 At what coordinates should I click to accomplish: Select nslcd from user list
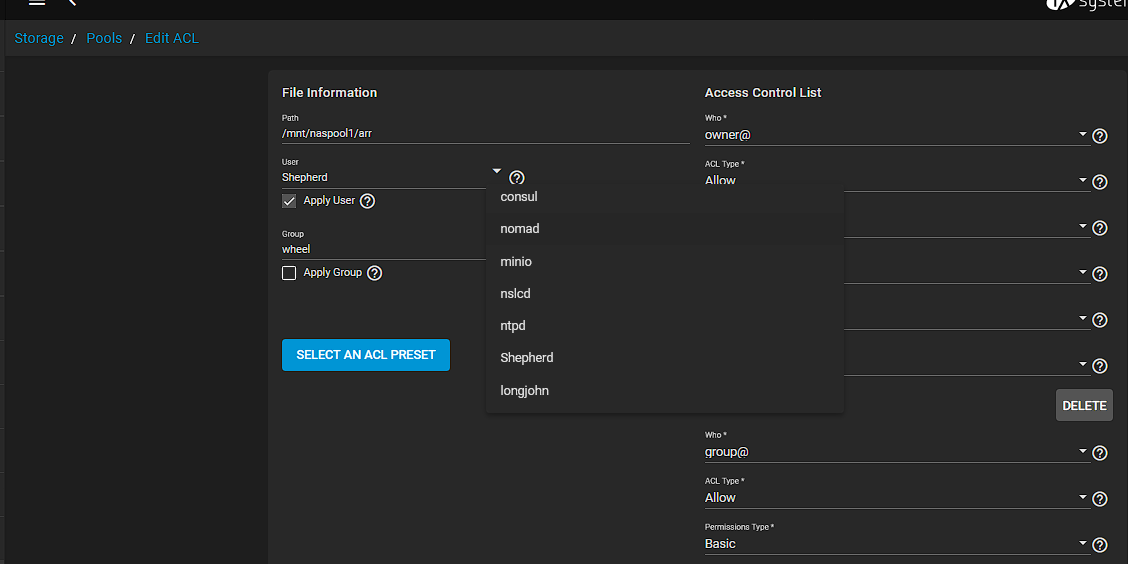pyautogui.click(x=665, y=294)
